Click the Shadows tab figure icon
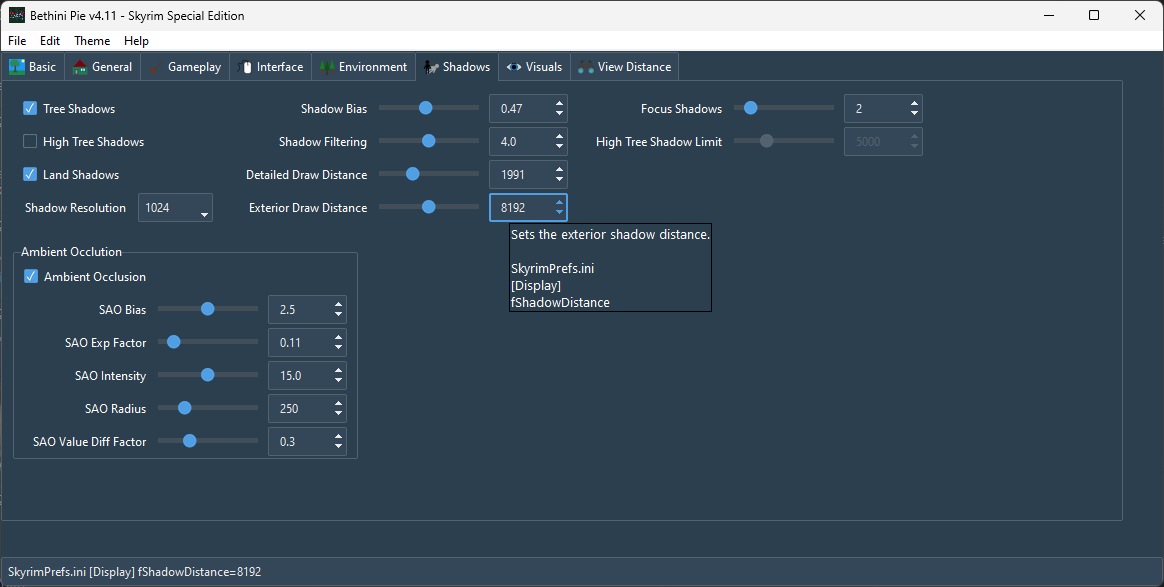Viewport: 1164px width, 587px height. coord(431,67)
